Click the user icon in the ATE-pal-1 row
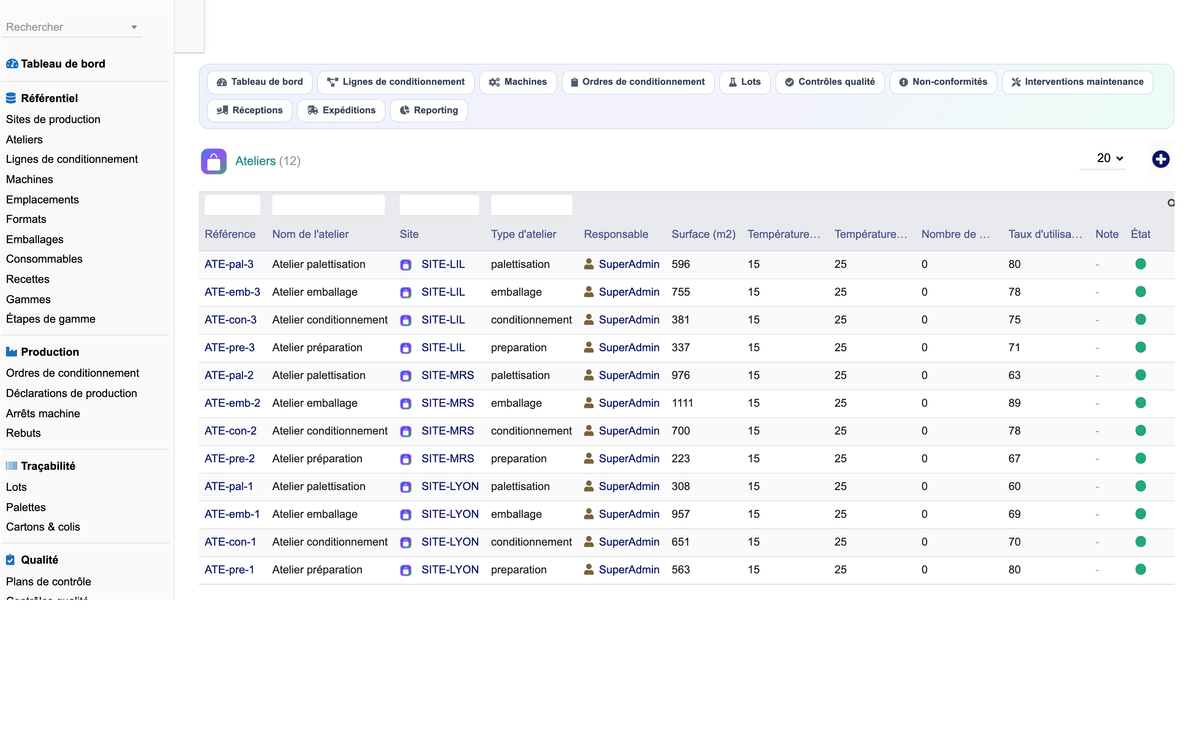The height and width of the screenshot is (743, 1200). [x=589, y=486]
